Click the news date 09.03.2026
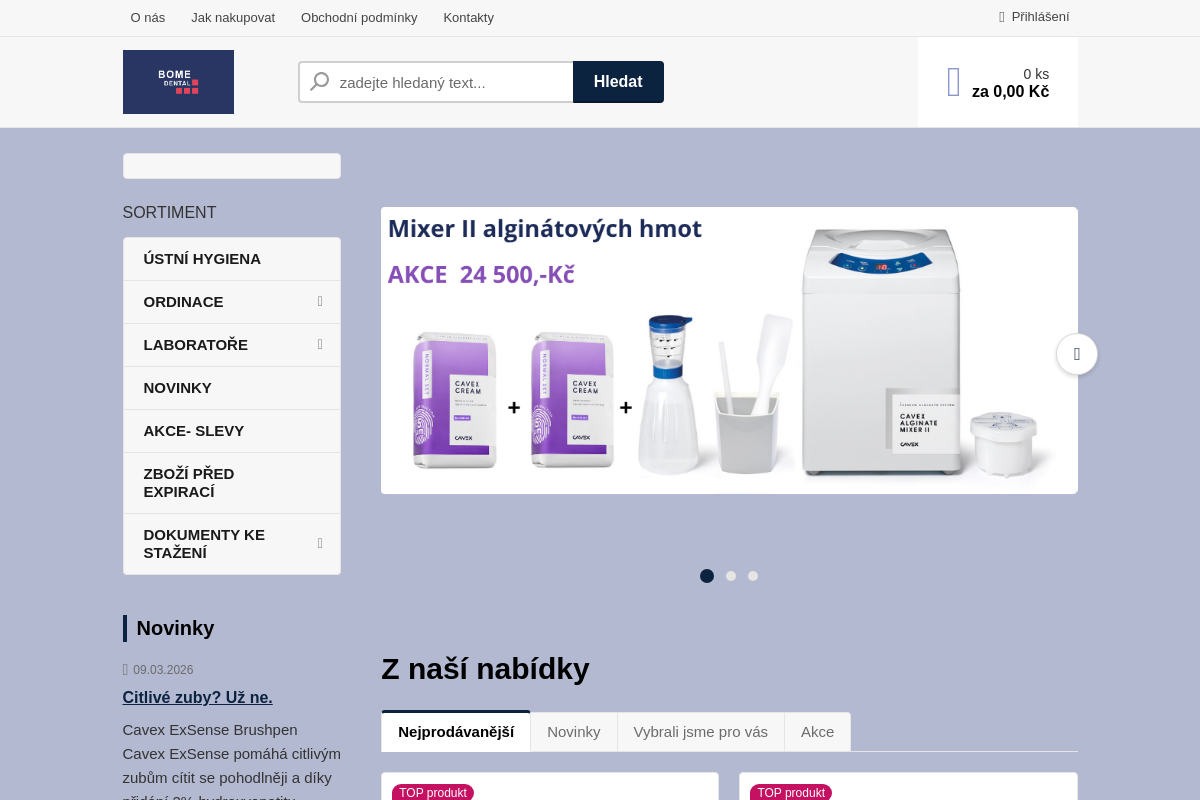The height and width of the screenshot is (800, 1200). click(163, 670)
